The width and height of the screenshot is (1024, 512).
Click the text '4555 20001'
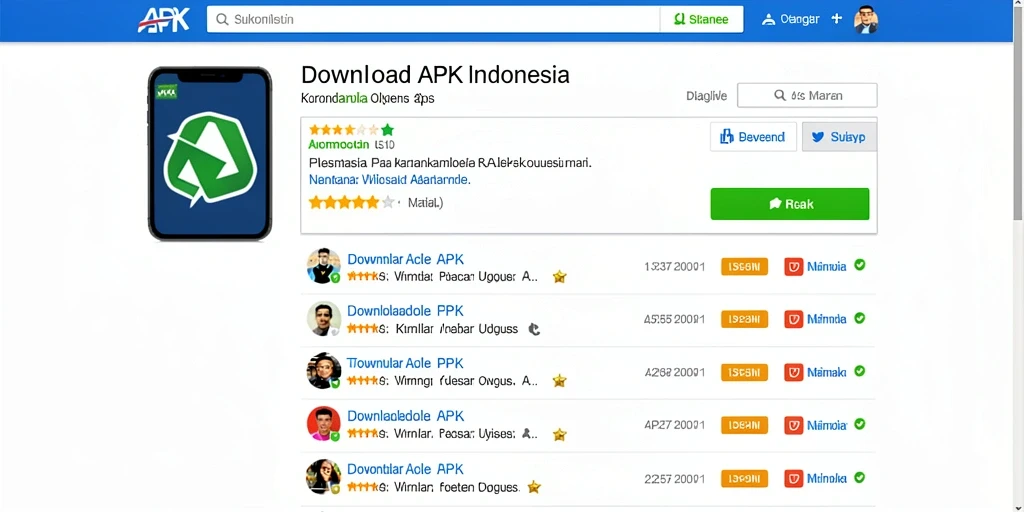[675, 319]
